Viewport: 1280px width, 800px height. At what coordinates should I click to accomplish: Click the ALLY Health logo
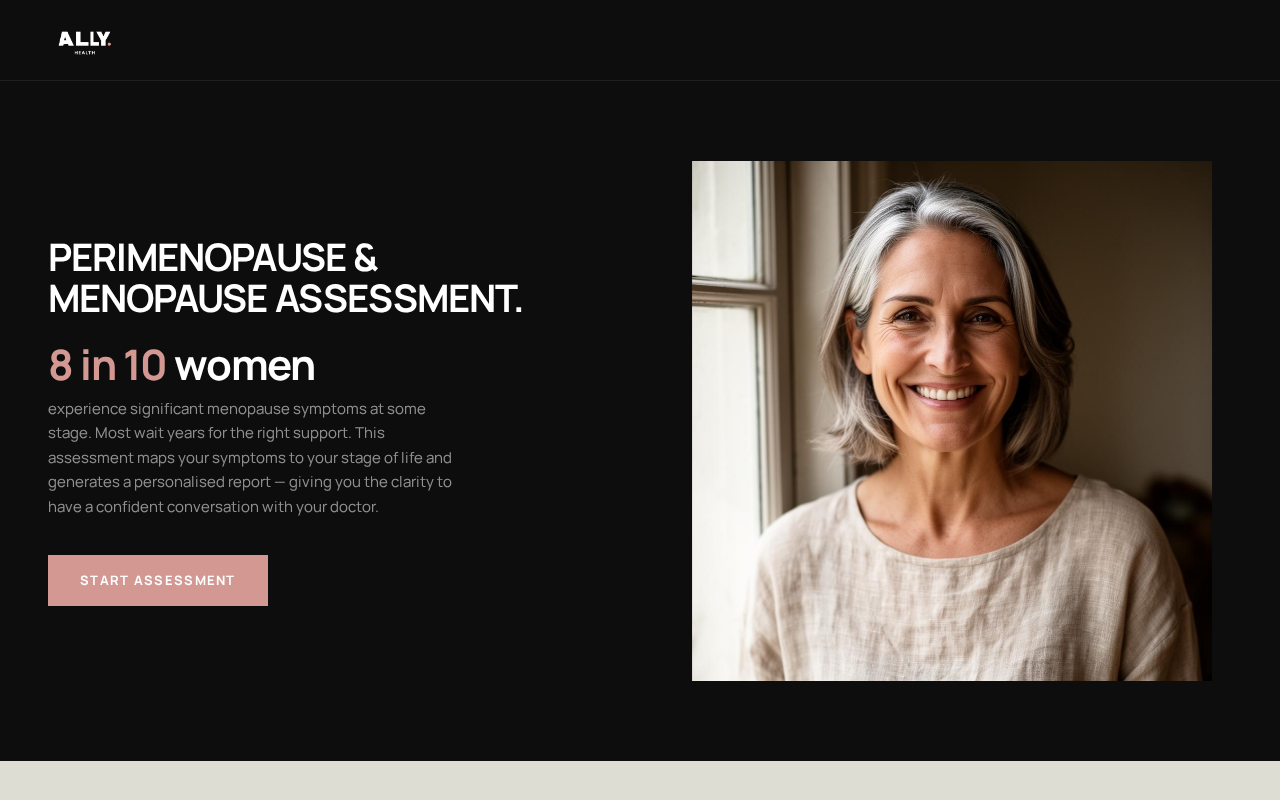pos(85,42)
